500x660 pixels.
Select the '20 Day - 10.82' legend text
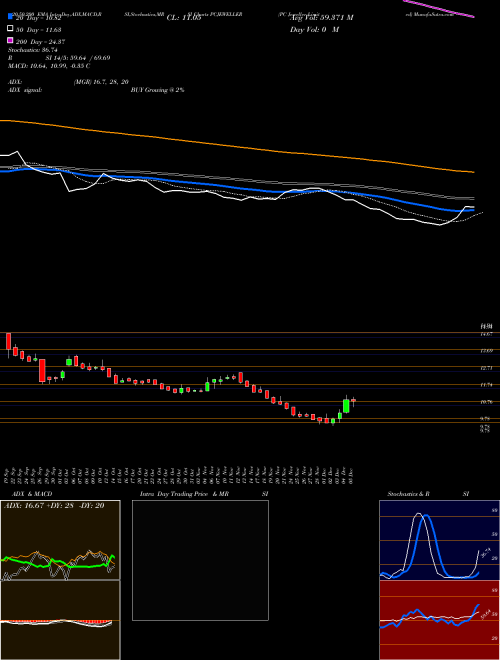pyautogui.click(x=39, y=18)
